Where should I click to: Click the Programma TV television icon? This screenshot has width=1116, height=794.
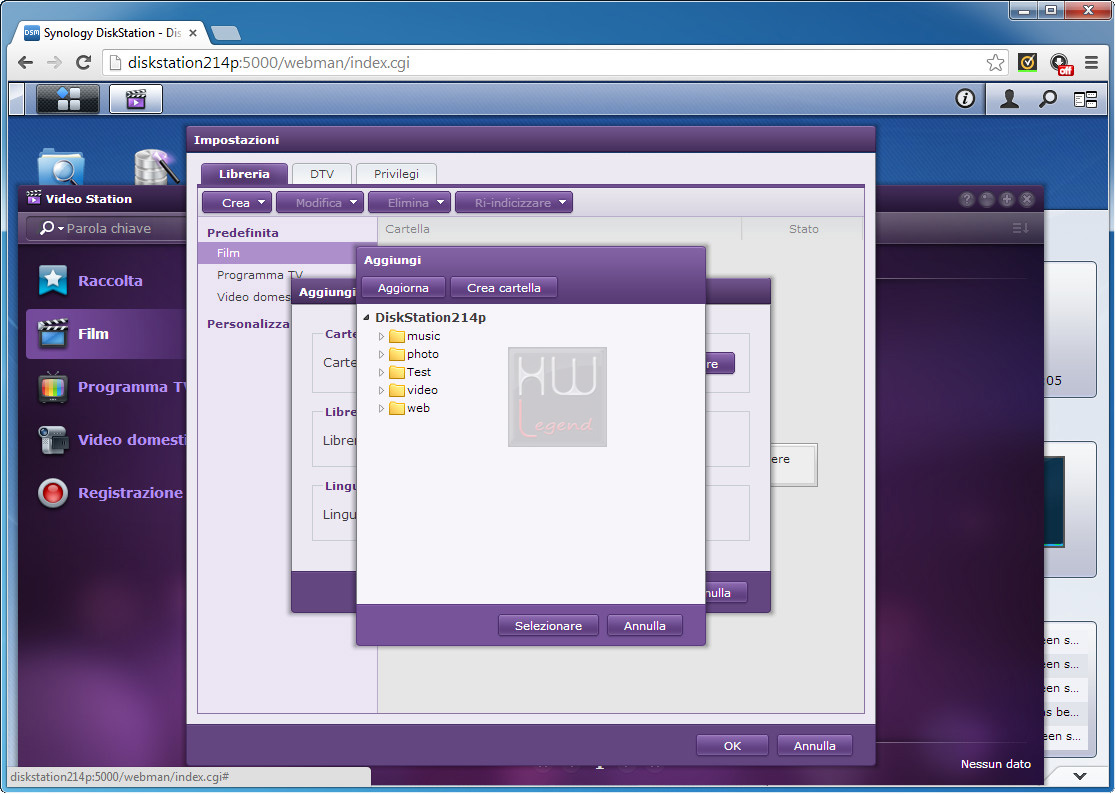coord(53,387)
